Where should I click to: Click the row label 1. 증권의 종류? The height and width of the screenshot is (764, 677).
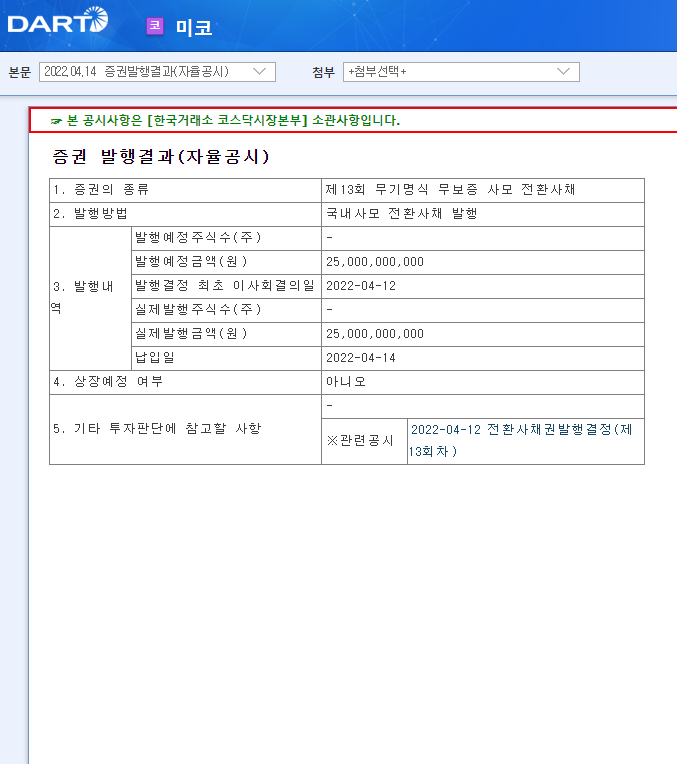coord(101,190)
